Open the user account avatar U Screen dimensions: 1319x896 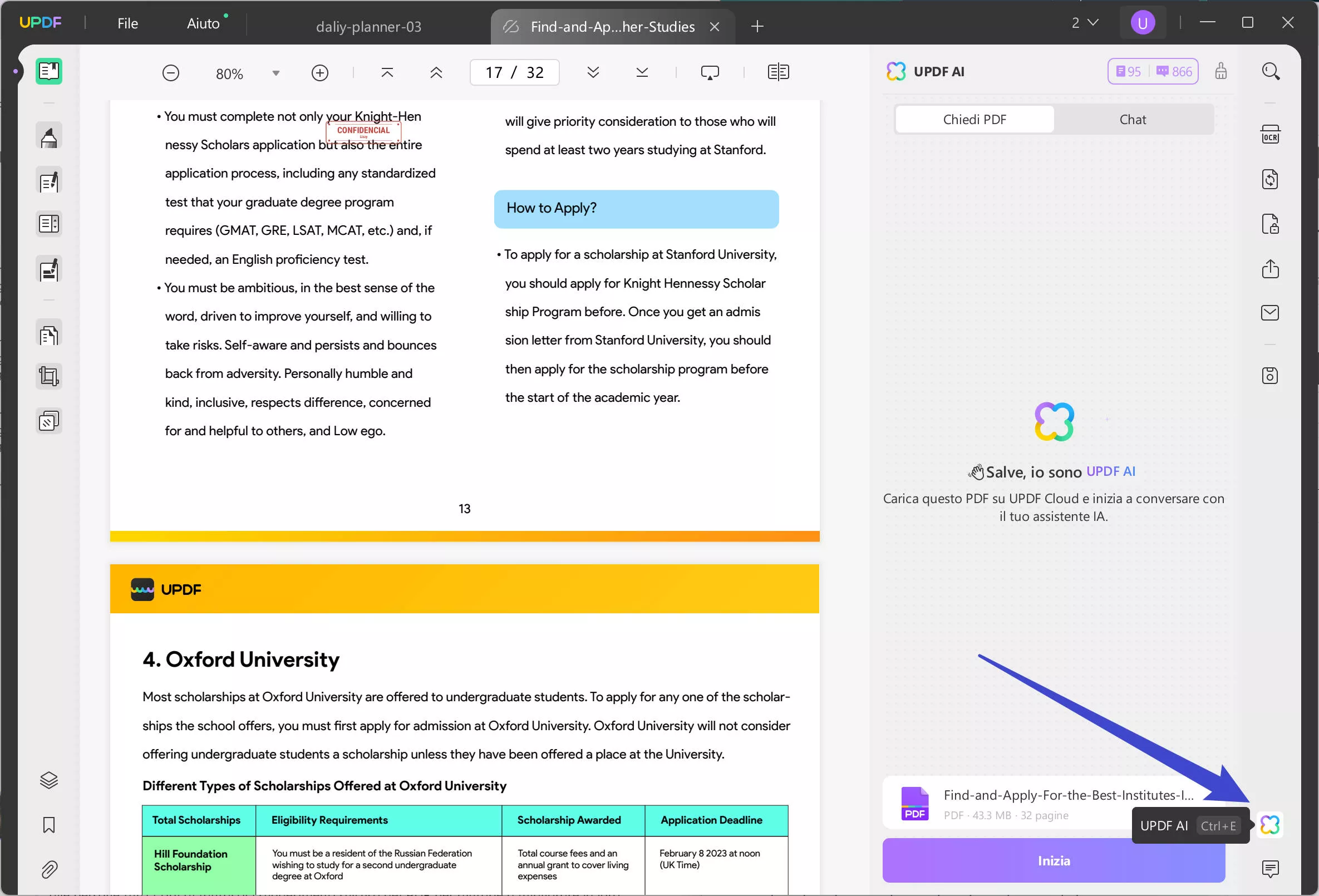pyautogui.click(x=1143, y=23)
